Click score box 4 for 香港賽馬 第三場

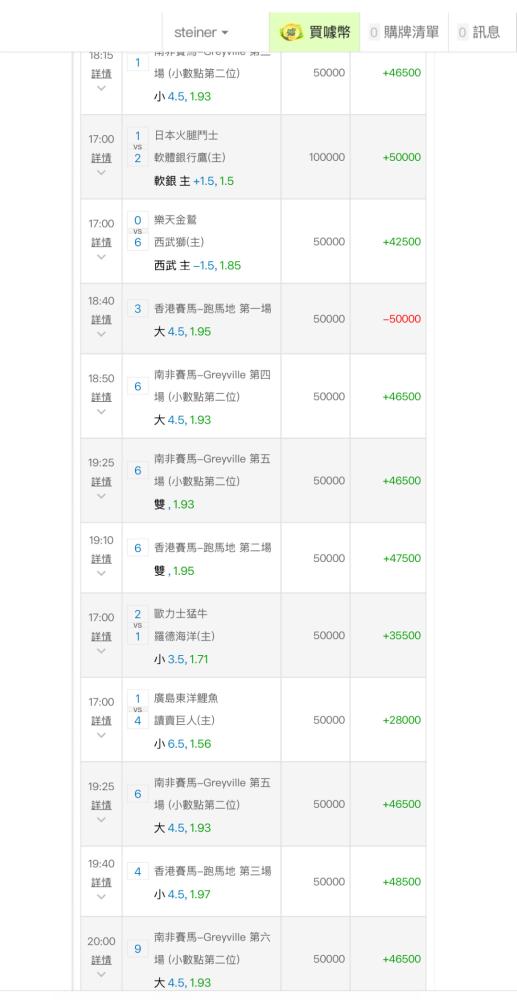pyautogui.click(x=138, y=871)
